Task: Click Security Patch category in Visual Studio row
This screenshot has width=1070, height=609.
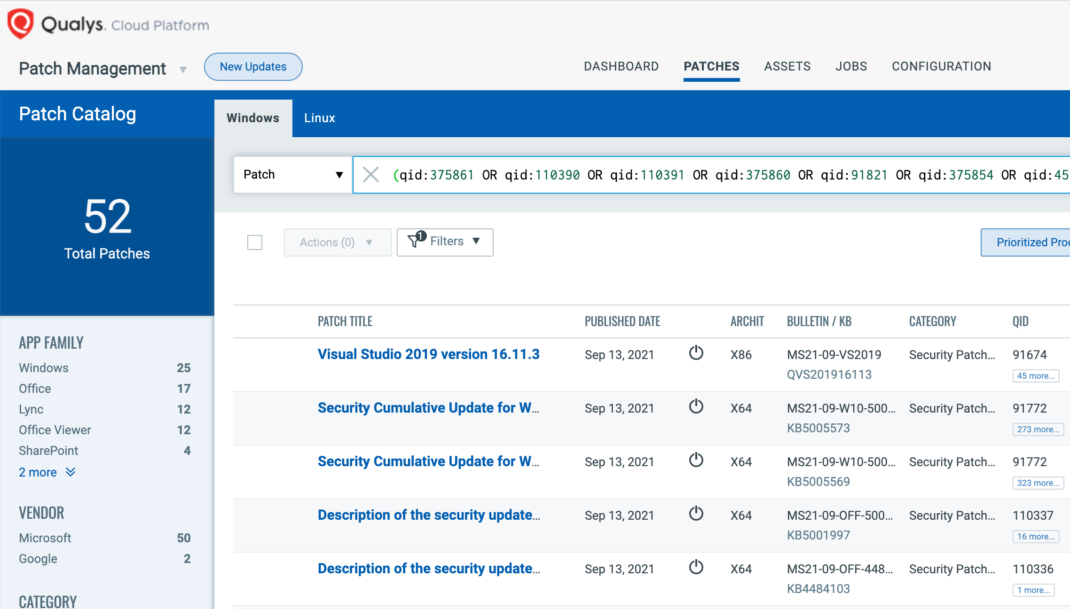Action: point(952,355)
